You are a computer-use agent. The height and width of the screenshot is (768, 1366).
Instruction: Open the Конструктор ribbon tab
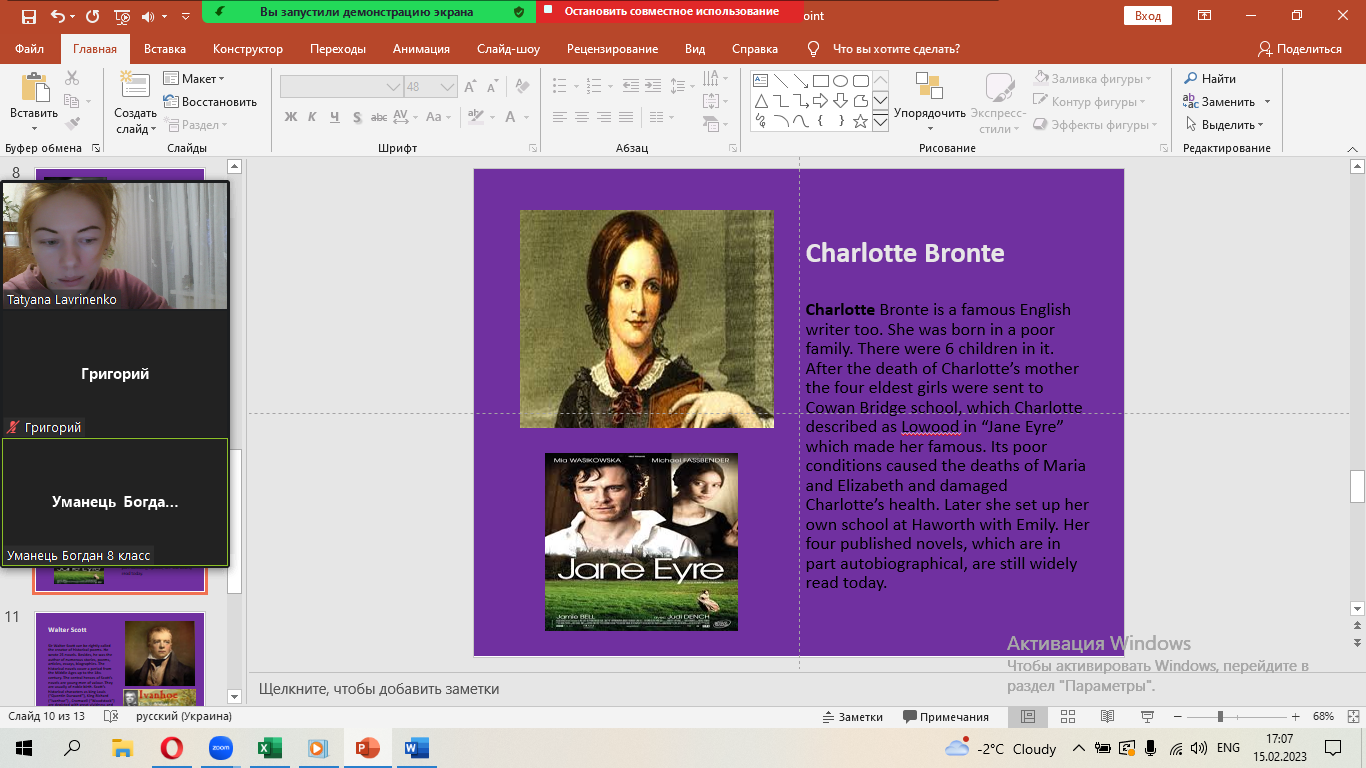(248, 49)
